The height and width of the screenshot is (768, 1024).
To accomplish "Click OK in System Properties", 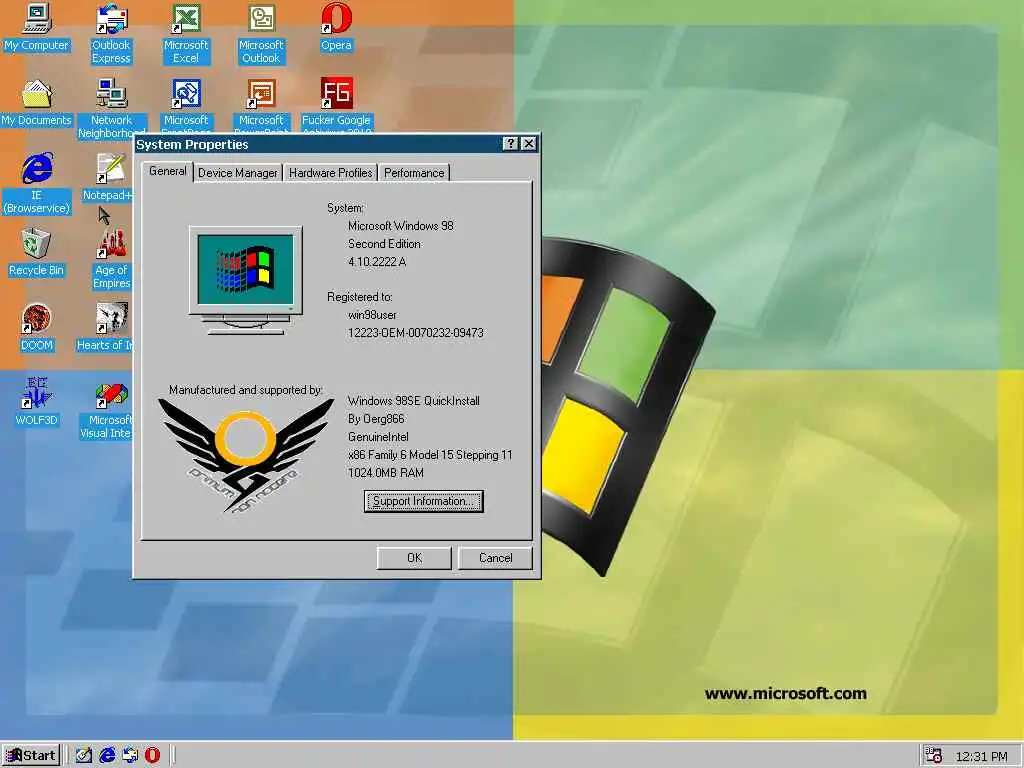I will (x=414, y=558).
